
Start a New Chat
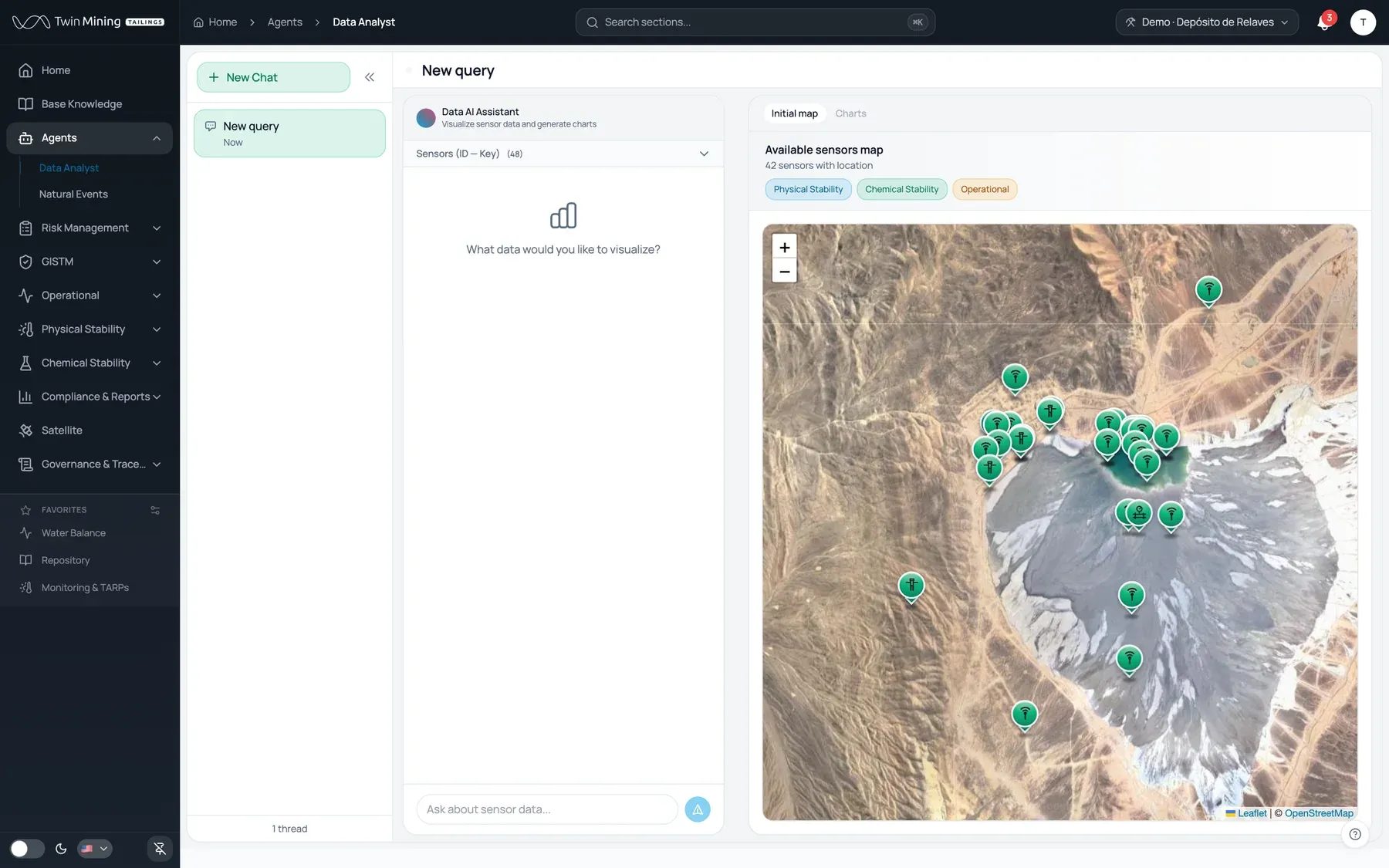(273, 77)
